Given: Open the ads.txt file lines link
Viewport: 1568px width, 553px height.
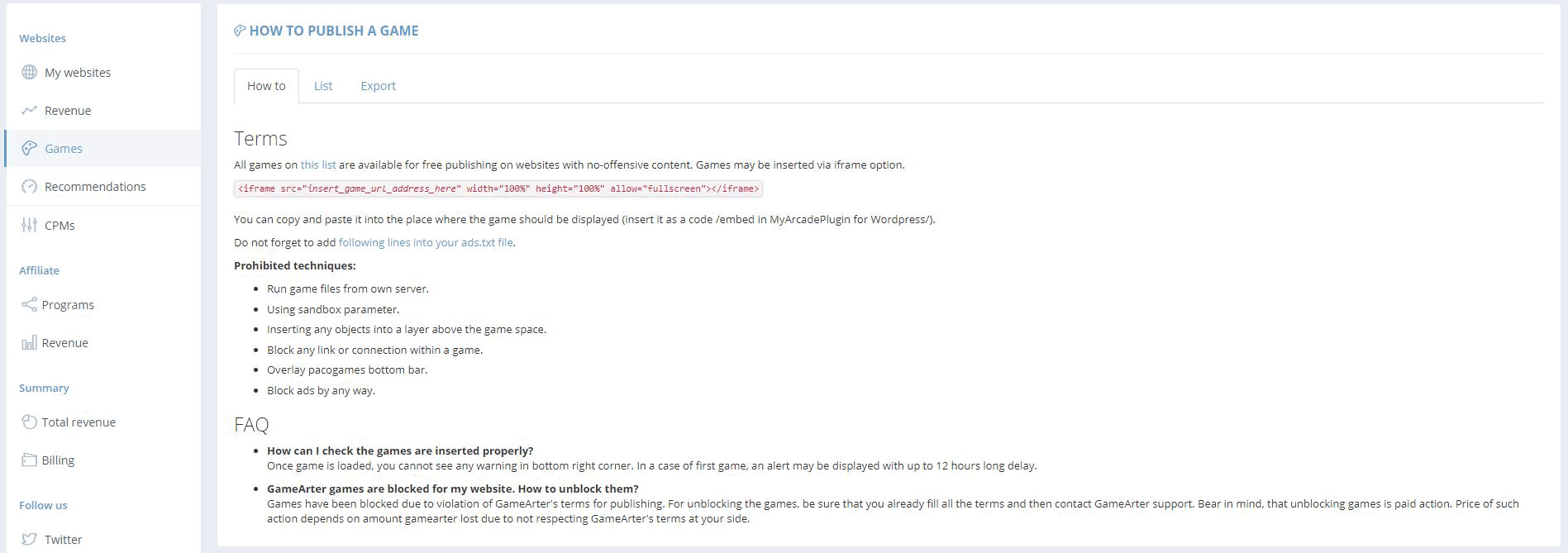Looking at the screenshot, I should 426,242.
